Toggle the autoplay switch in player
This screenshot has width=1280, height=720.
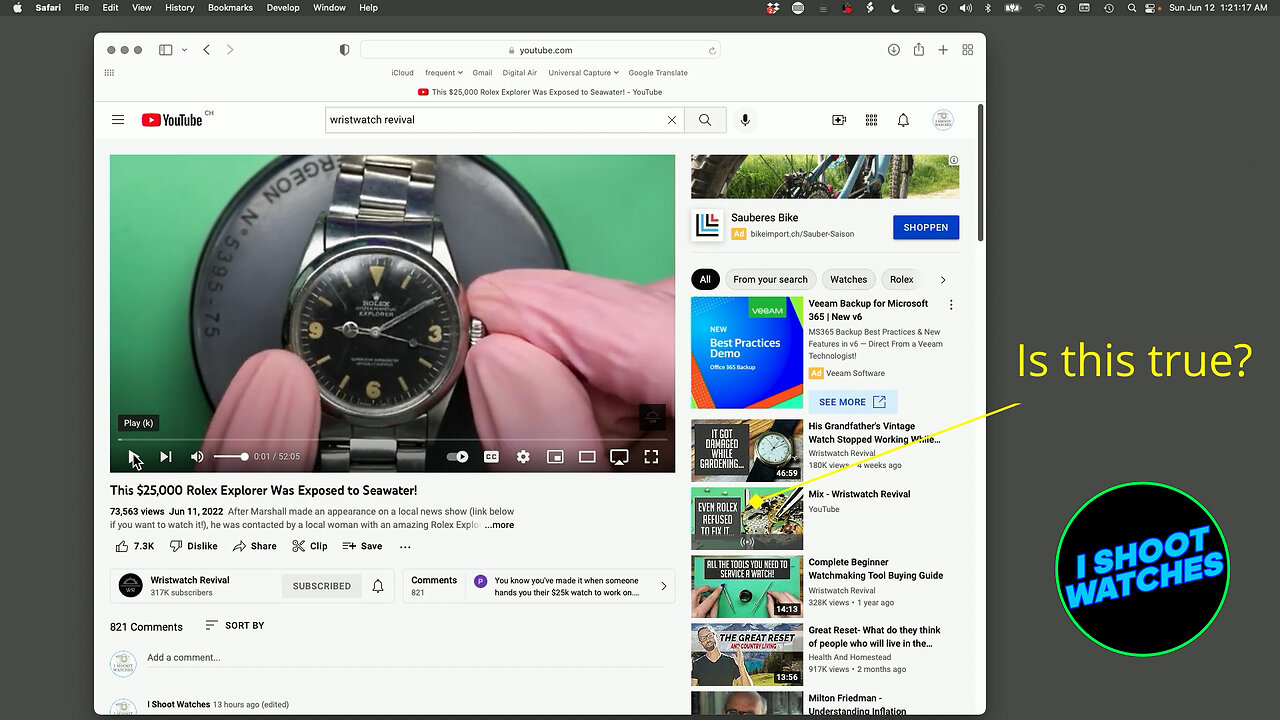point(457,457)
